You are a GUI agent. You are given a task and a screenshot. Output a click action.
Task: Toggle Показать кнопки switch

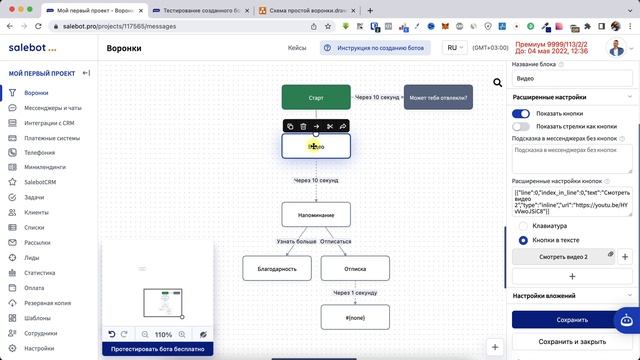coord(521,113)
